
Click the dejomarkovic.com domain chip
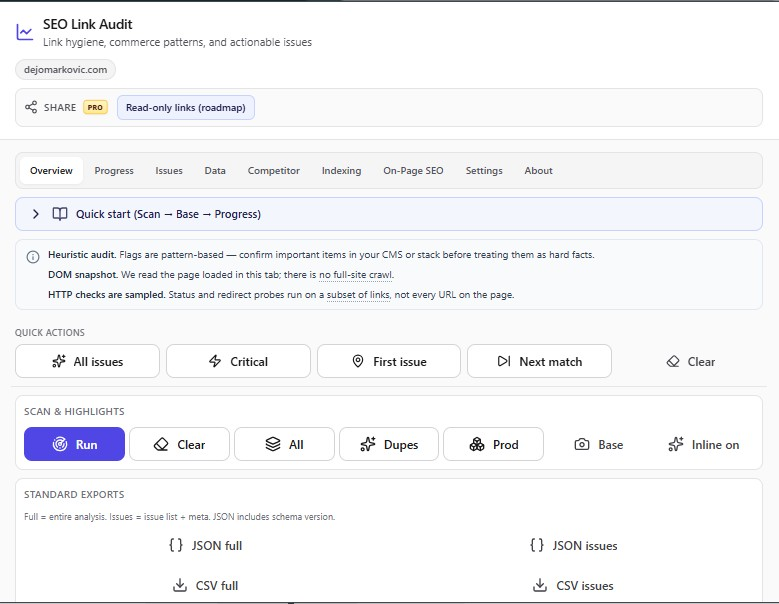(x=66, y=69)
